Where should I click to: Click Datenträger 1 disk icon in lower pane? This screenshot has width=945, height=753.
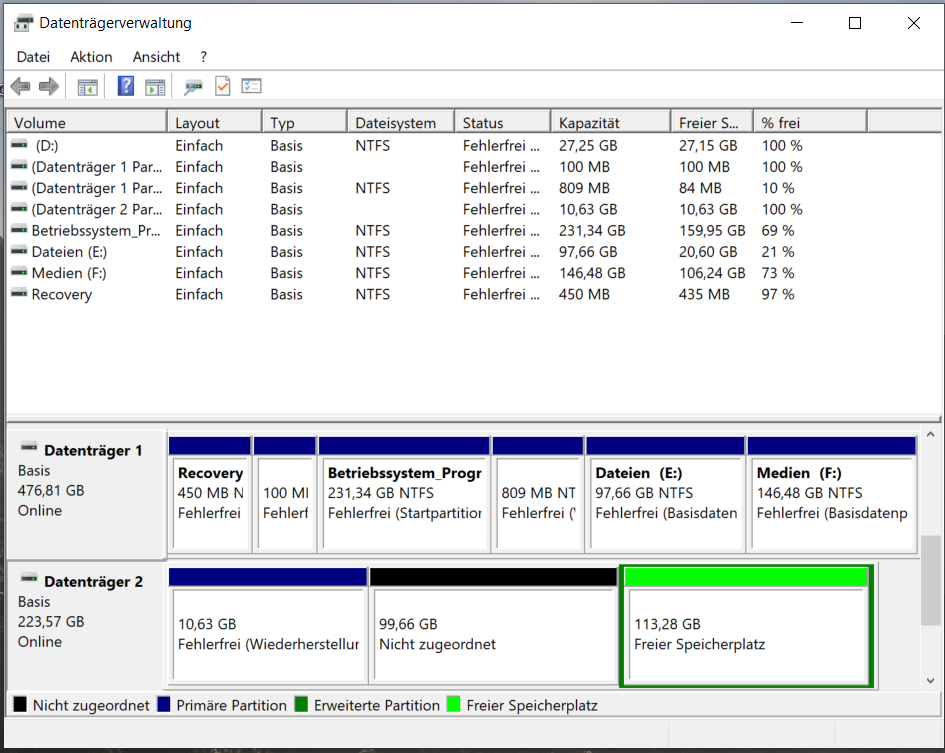point(29,447)
